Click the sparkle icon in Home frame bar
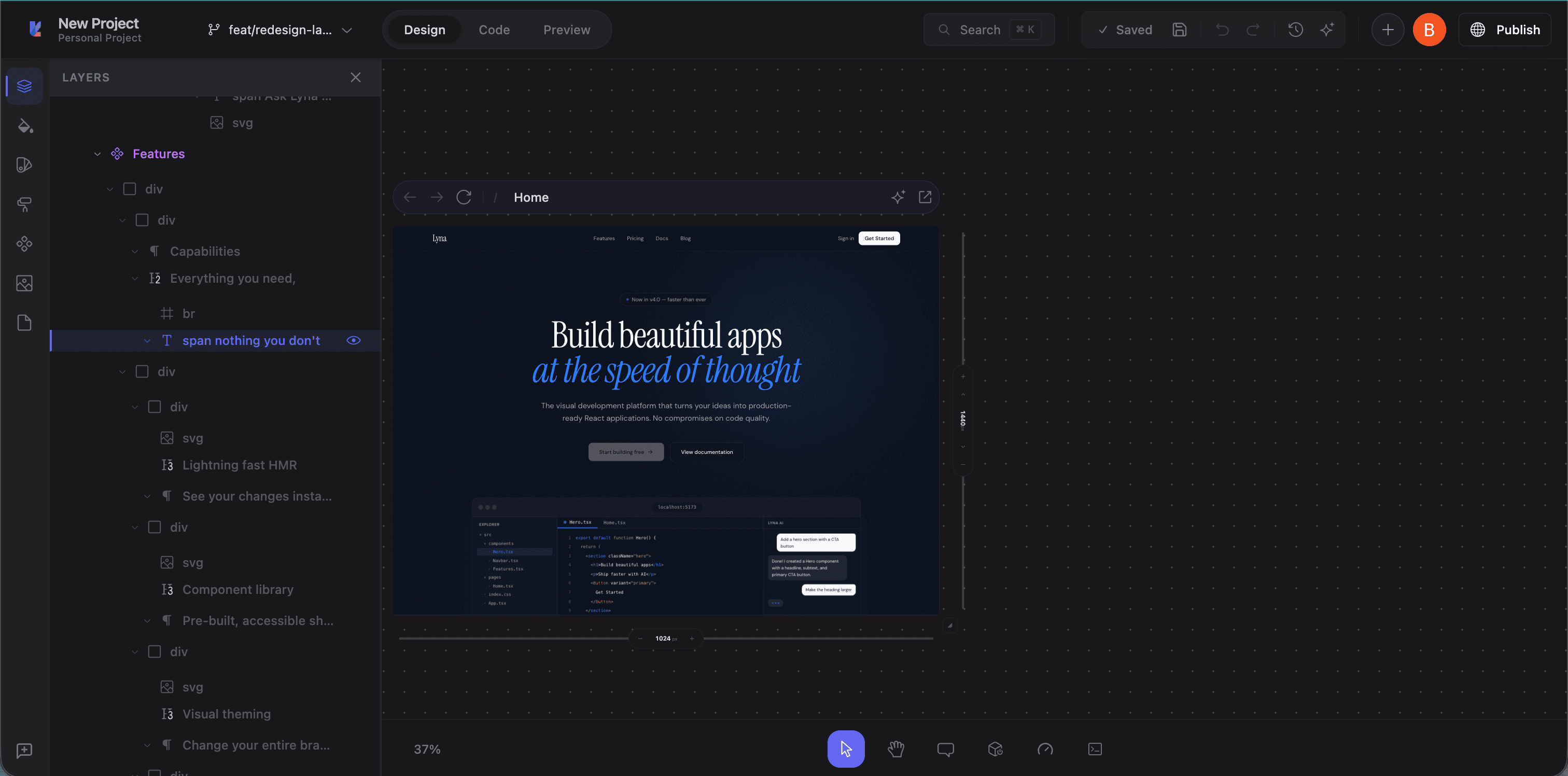The image size is (1568, 776). (x=898, y=197)
